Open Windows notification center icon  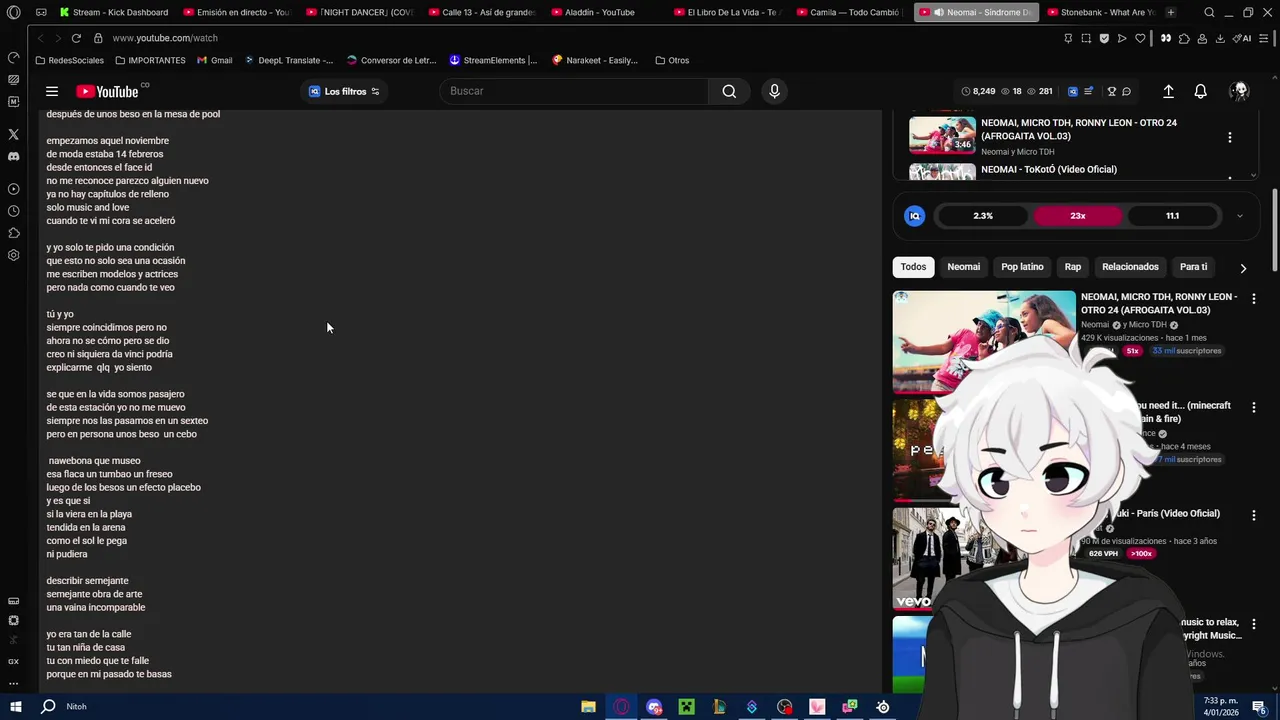pos(1259,707)
